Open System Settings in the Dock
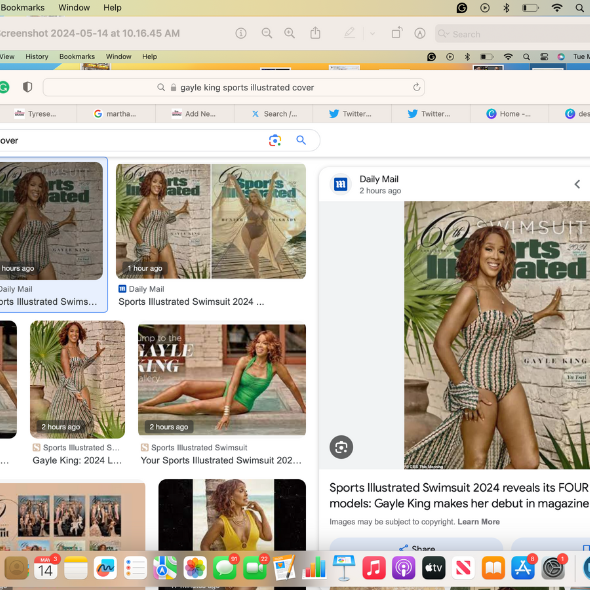Viewport: 590px width, 590px height. tap(553, 568)
